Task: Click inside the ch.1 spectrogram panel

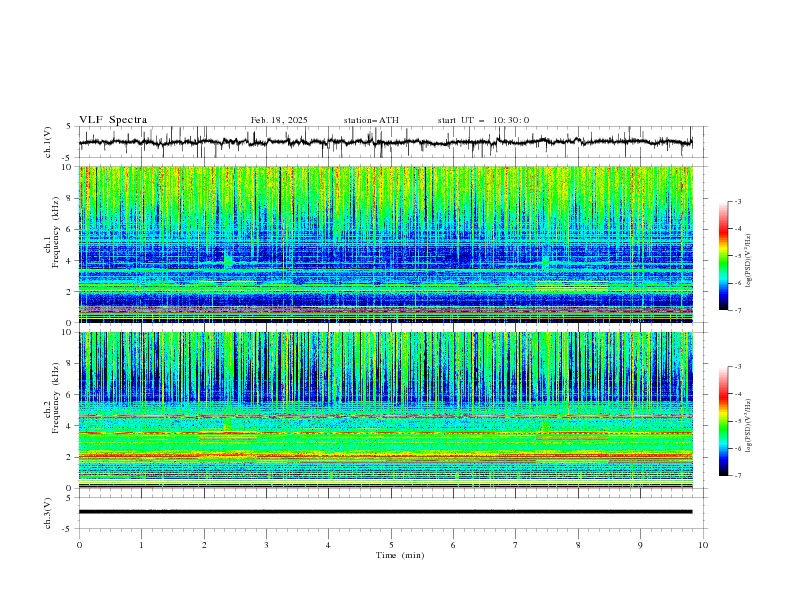Action: (x=385, y=244)
